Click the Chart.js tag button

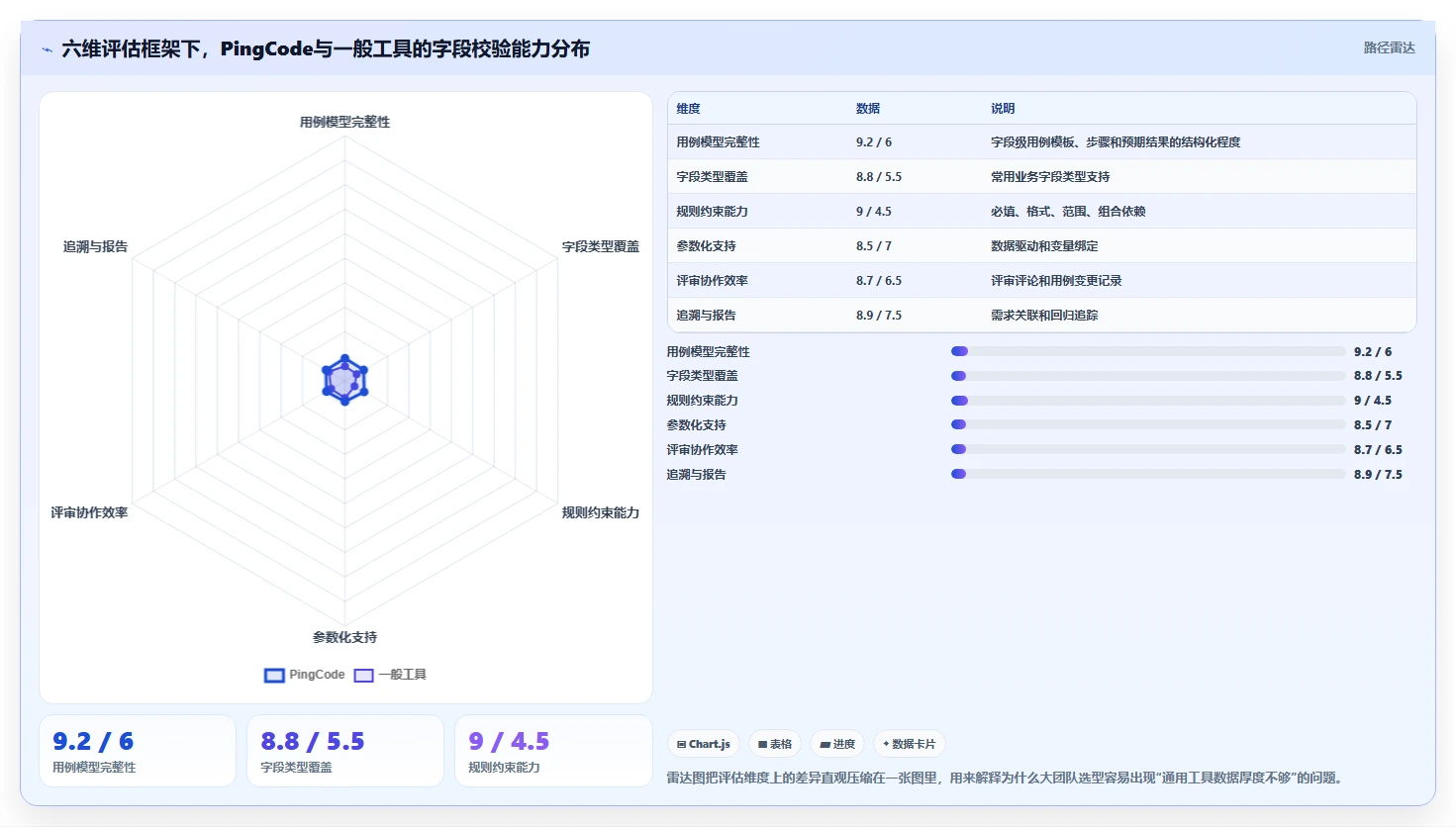(704, 744)
